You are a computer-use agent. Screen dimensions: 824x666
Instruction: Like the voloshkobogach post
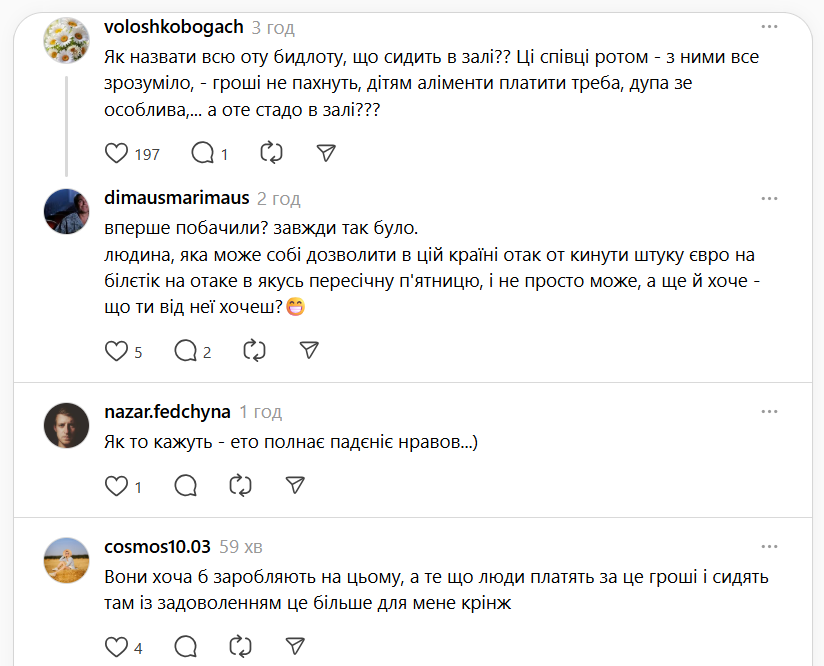[x=117, y=153]
